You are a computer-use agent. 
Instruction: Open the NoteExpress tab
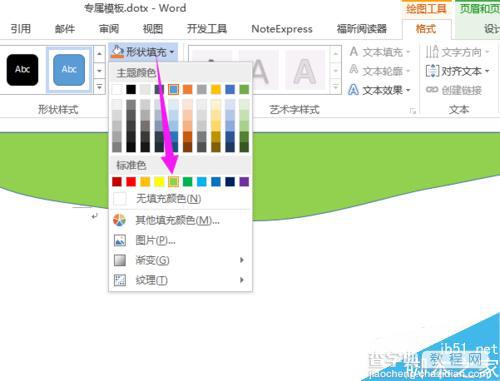282,29
